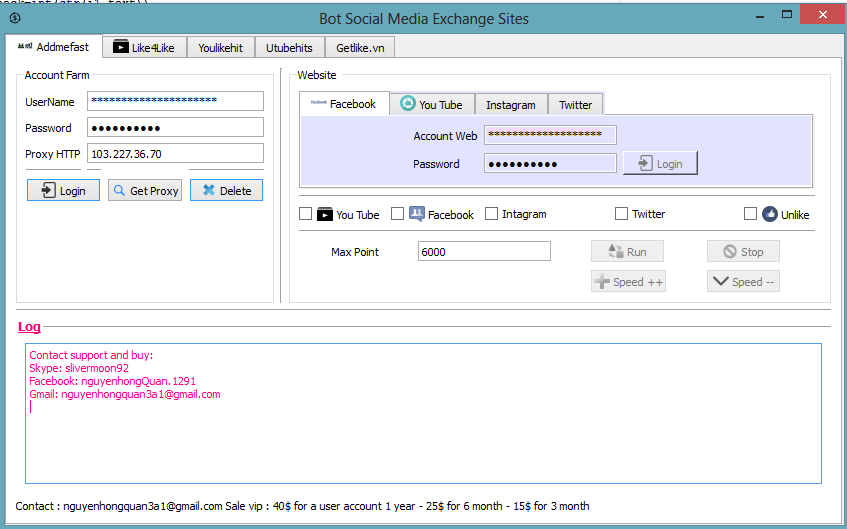Click the Run button

click(x=627, y=251)
